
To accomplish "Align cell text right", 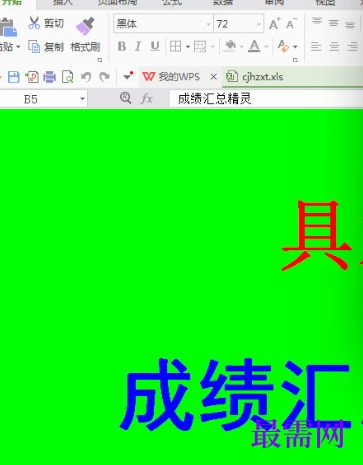I will coord(353,46).
